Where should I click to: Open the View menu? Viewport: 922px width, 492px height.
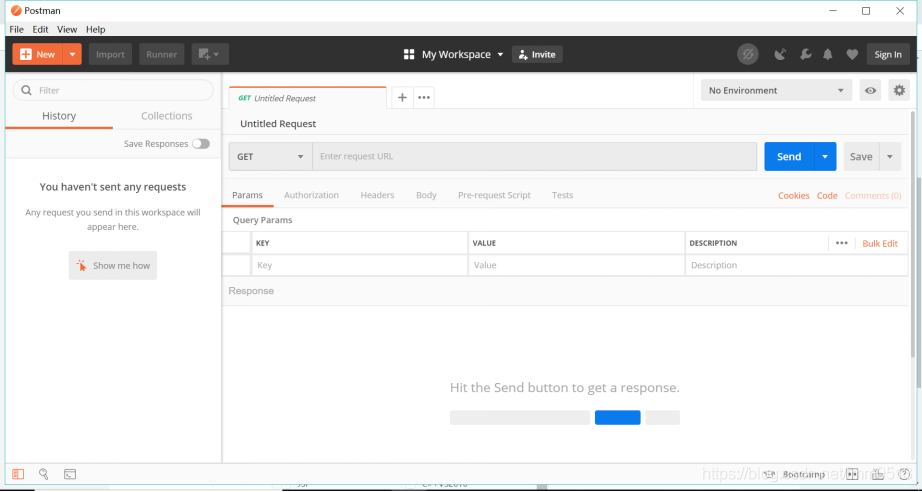(x=67, y=29)
